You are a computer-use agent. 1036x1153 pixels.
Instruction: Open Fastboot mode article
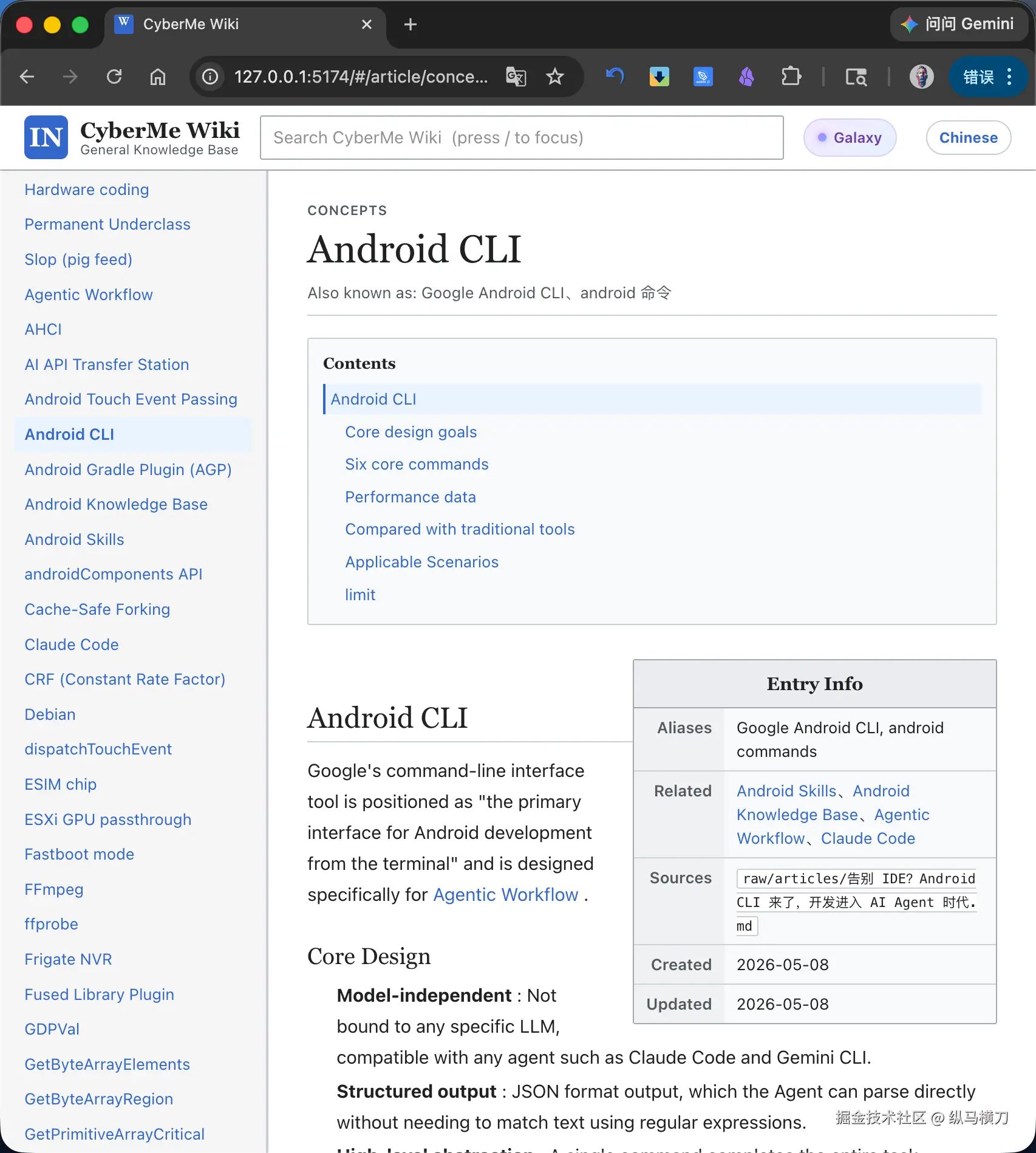point(80,854)
